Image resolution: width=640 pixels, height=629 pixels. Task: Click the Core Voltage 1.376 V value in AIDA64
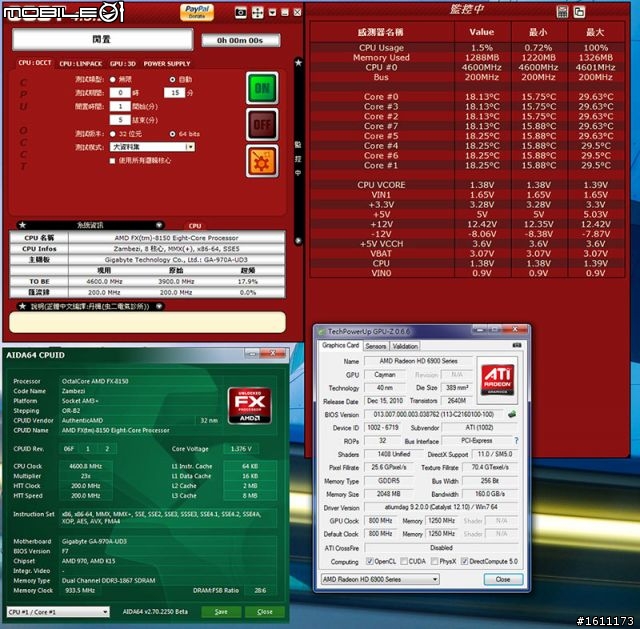[241, 449]
